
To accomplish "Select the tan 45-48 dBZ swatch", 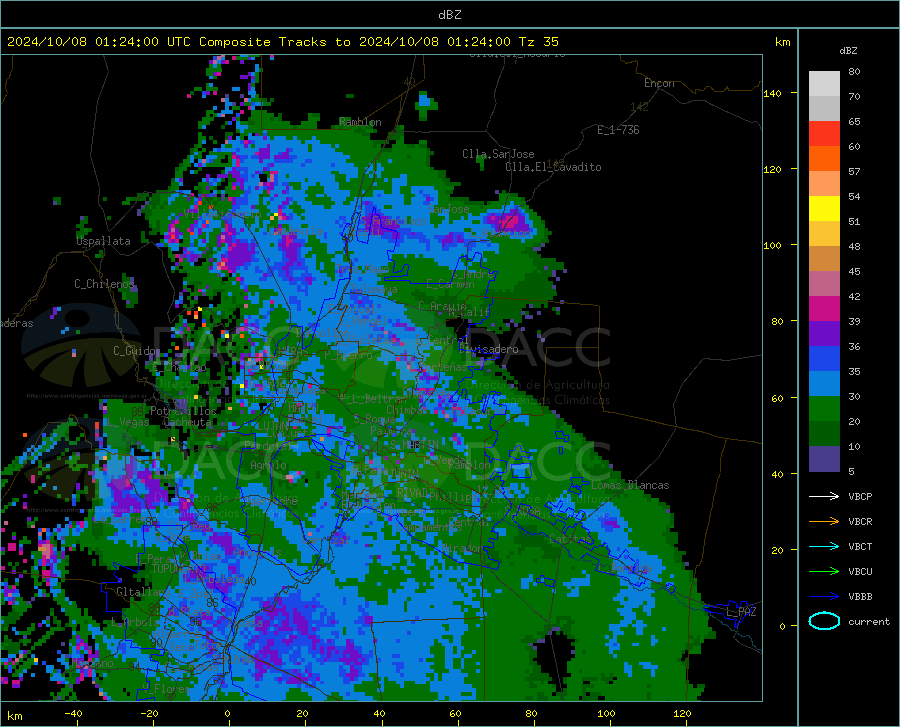I will 824,259.
